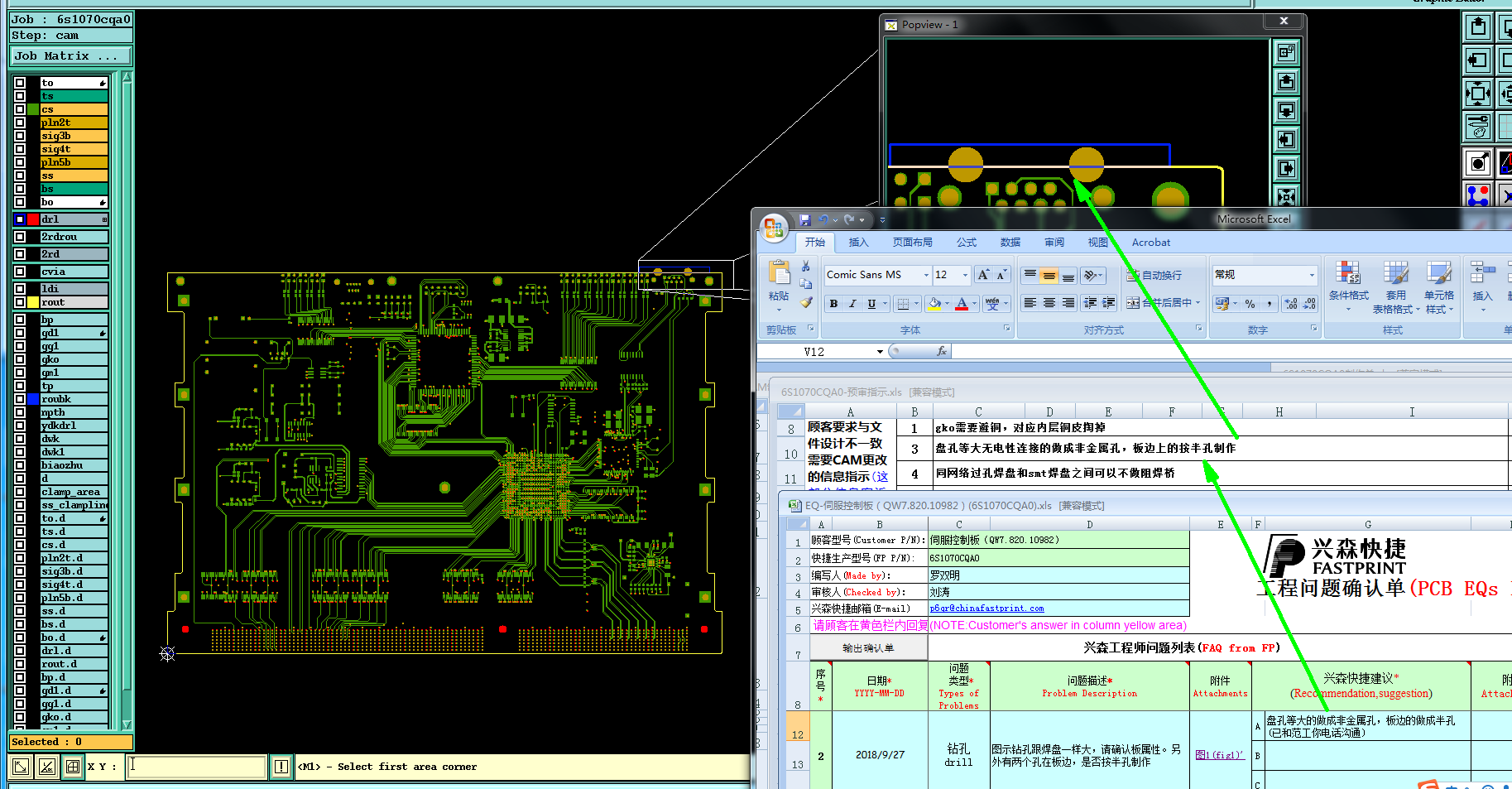Center-align text horizontally in Excel

coord(1049,303)
